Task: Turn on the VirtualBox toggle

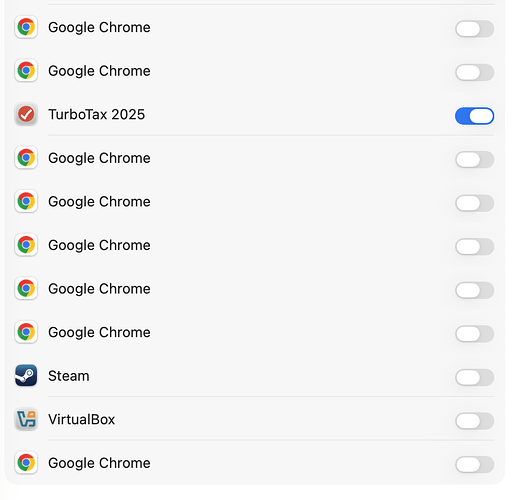Action: [x=474, y=421]
